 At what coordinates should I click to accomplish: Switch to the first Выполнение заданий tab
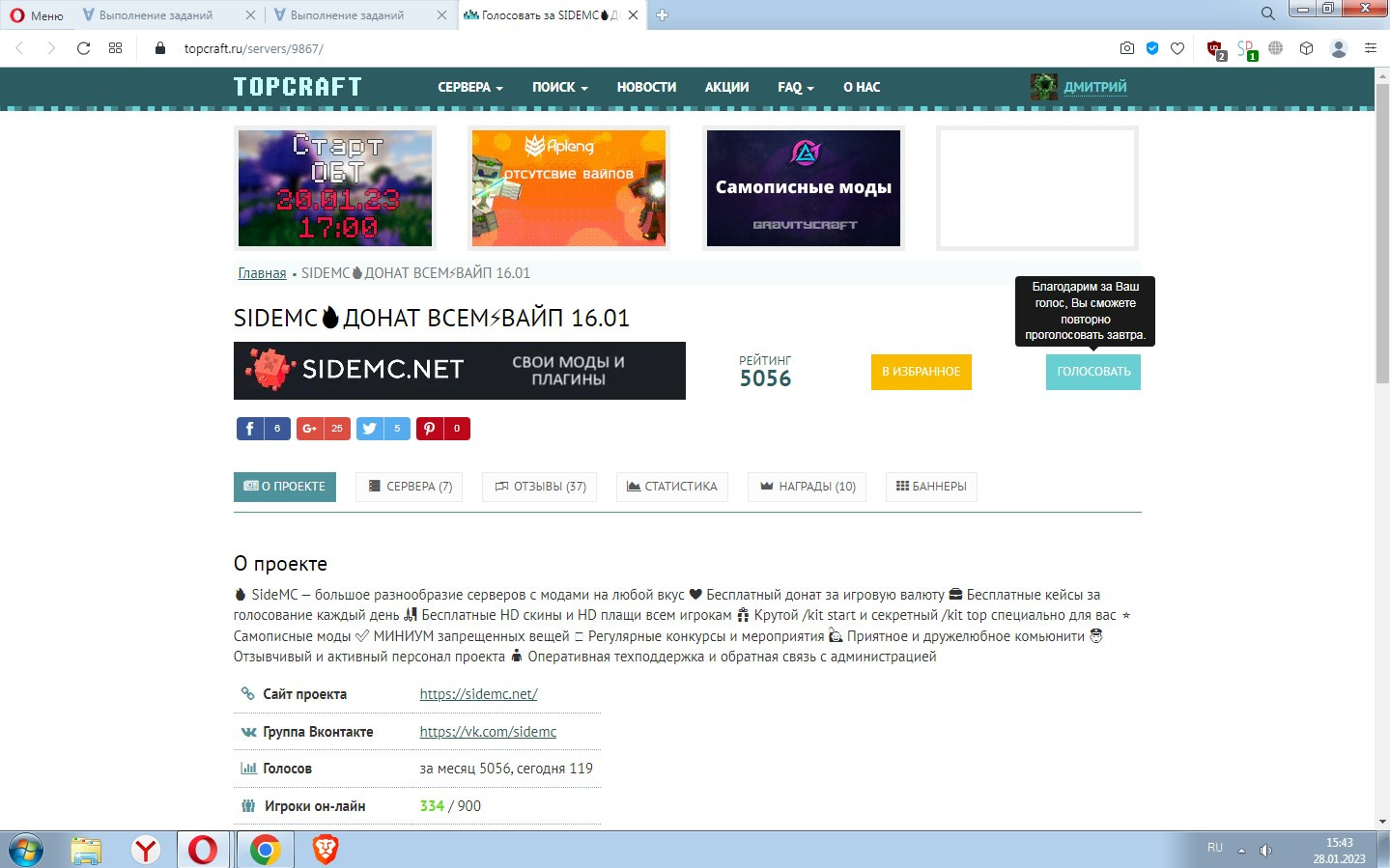click(155, 15)
